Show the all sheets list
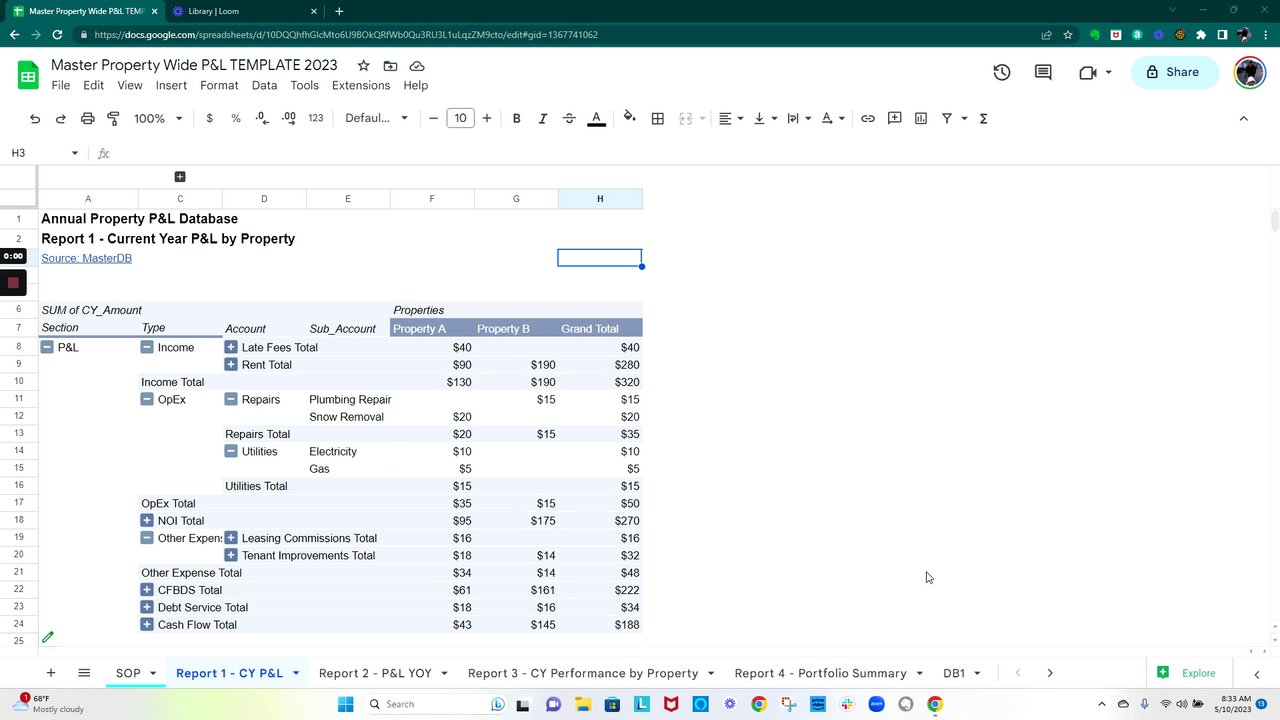This screenshot has height=720, width=1280. [84, 673]
